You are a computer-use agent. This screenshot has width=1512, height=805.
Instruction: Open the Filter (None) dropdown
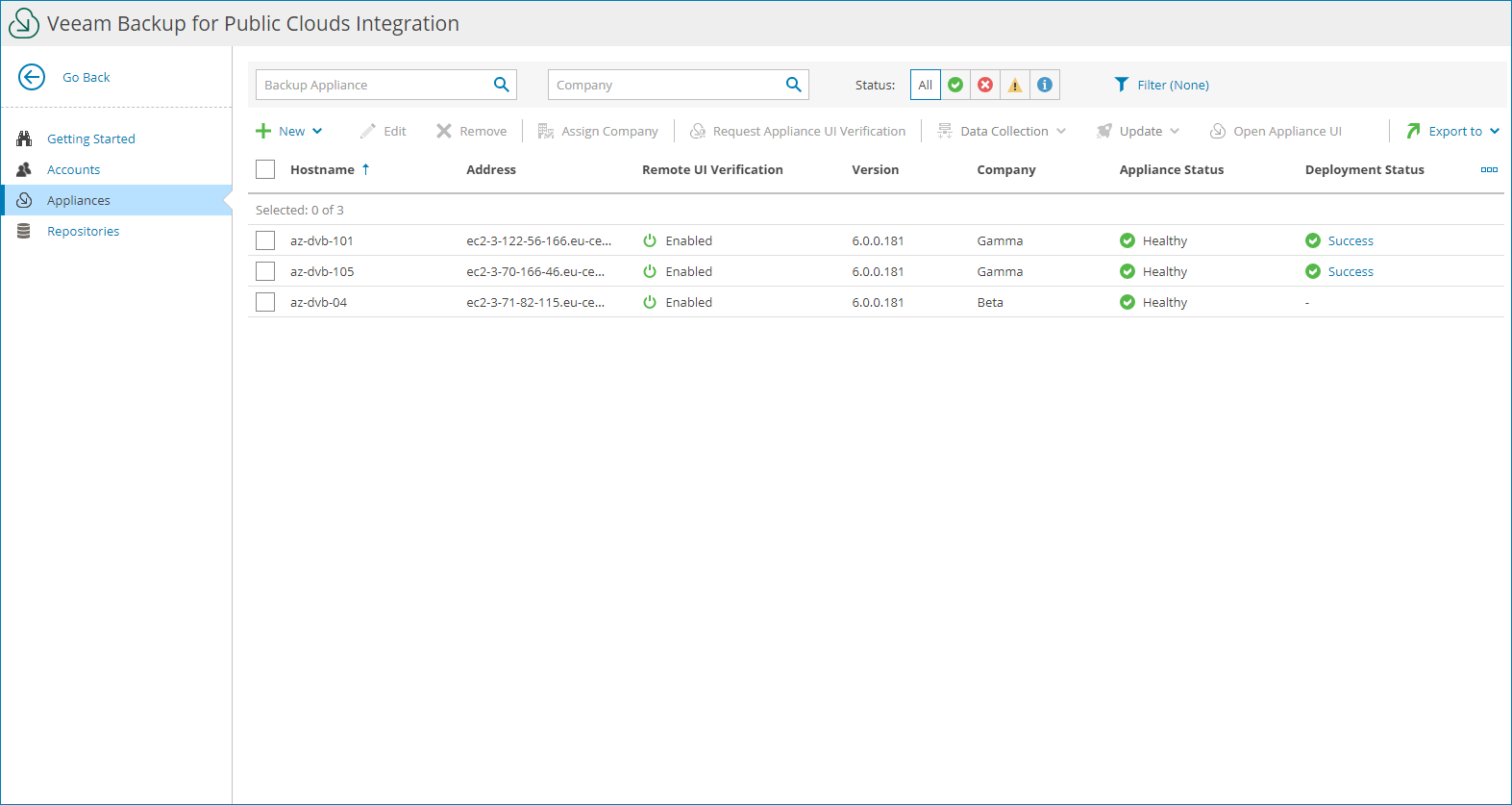click(1161, 85)
